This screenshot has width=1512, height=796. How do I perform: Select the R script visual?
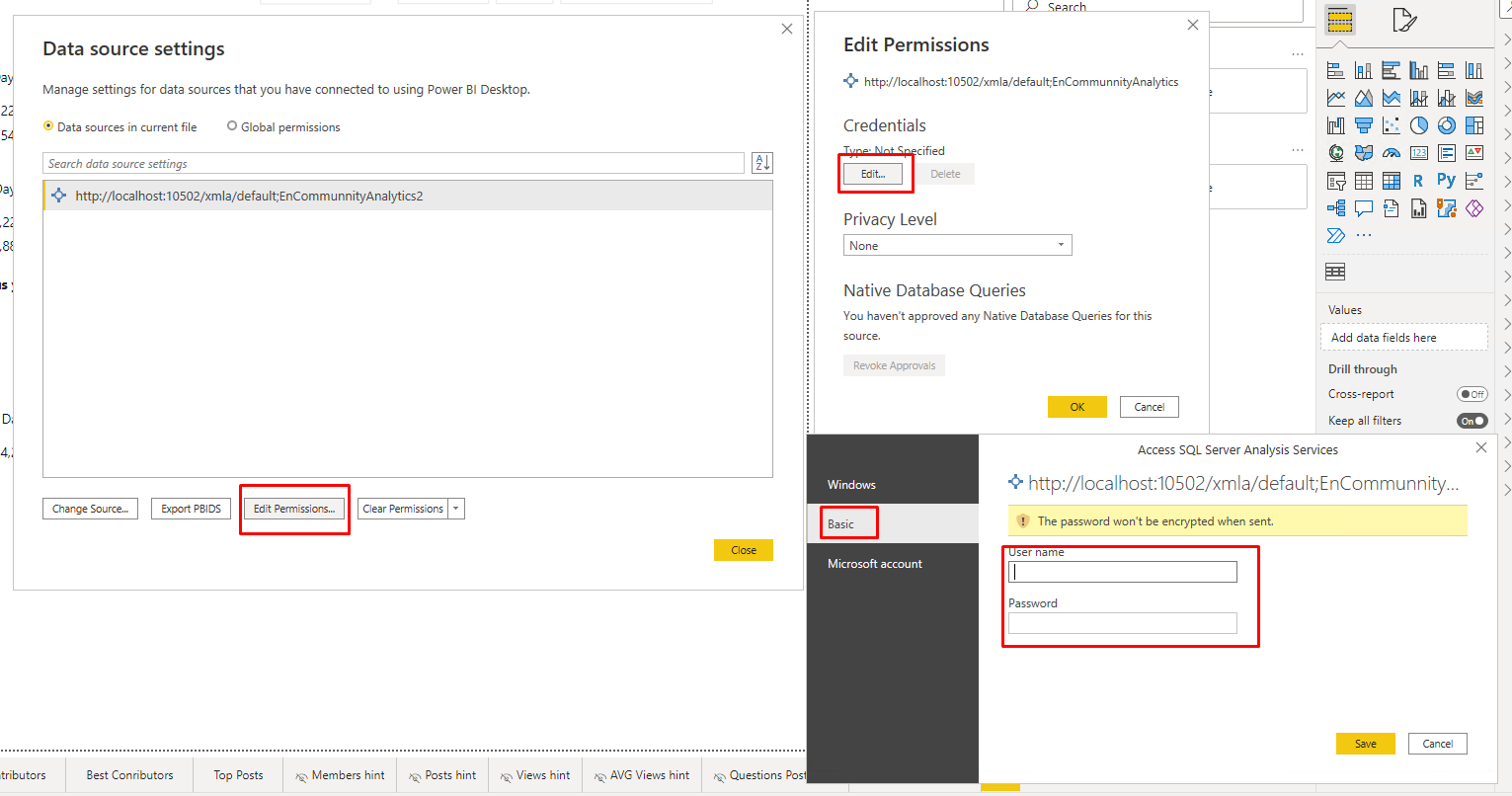pos(1419,181)
